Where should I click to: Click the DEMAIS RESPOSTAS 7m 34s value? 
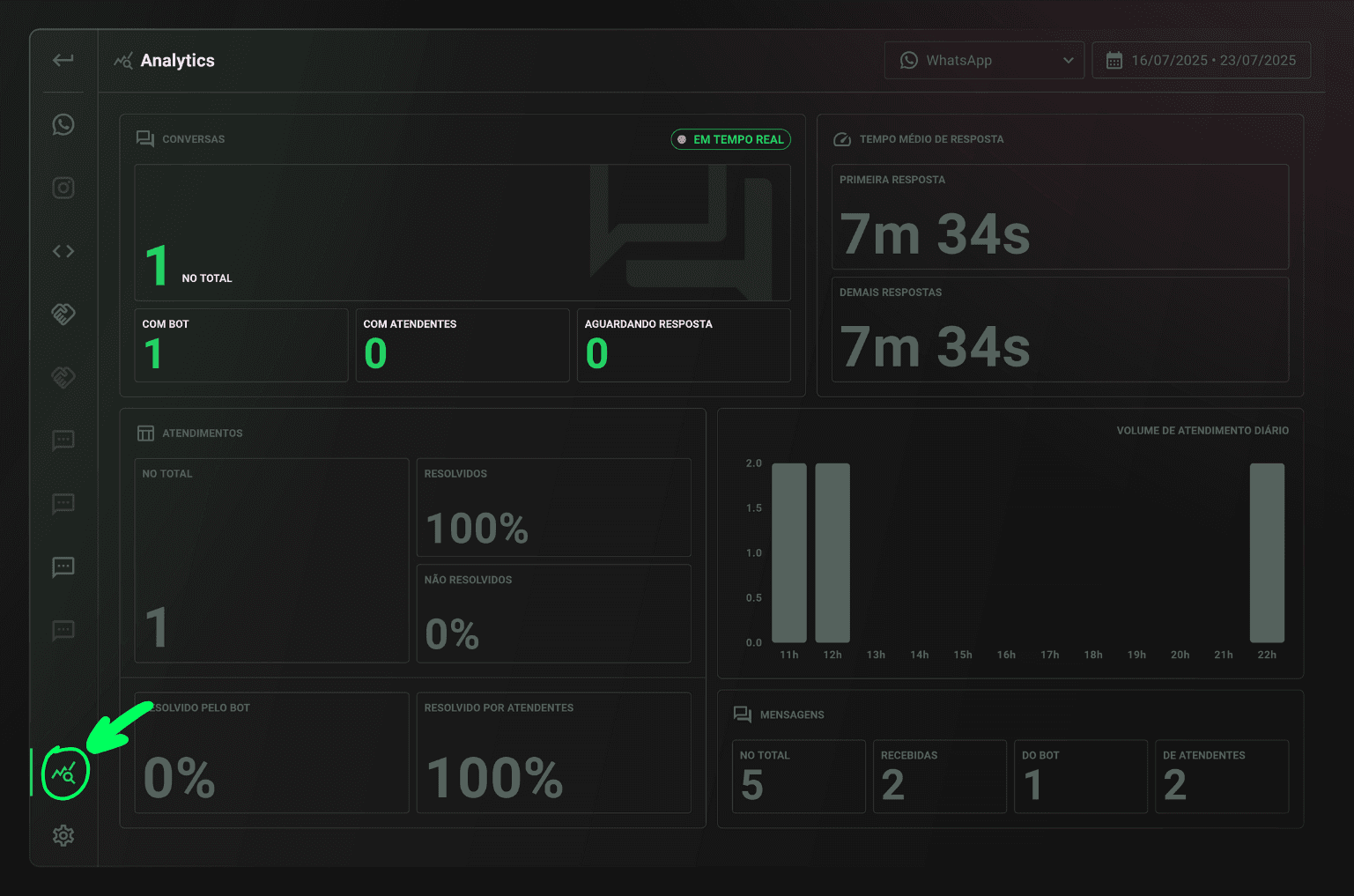coord(935,347)
